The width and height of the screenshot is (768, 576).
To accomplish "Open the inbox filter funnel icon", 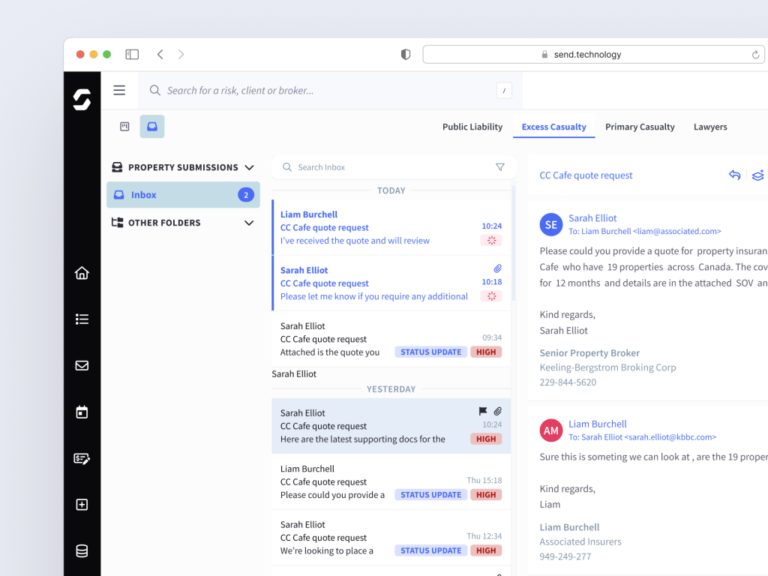I will 500,167.
